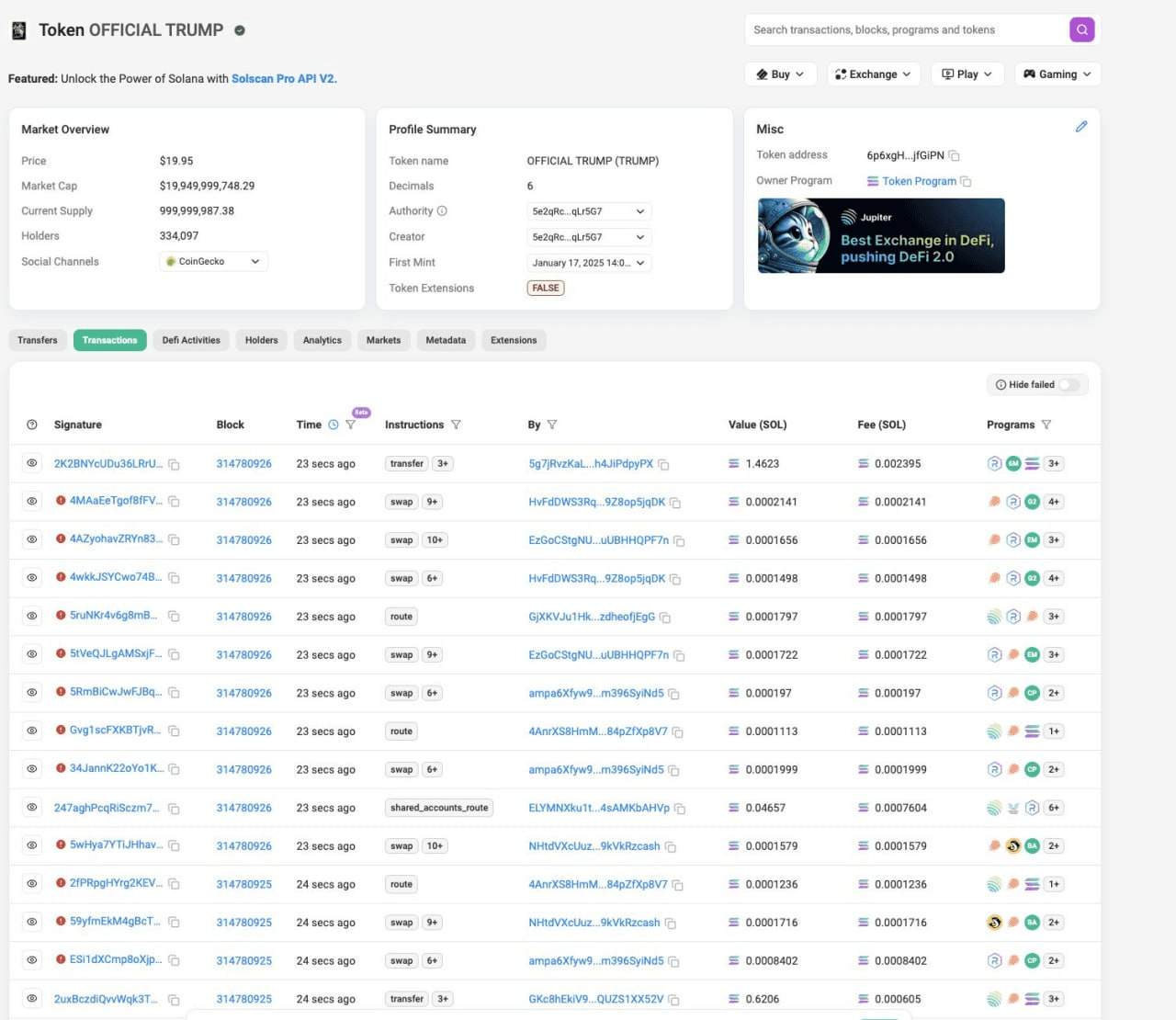Copy the address ELYMNXku1t...4sAMKbAHVp
This screenshot has width=1176, height=1020.
[680, 809]
